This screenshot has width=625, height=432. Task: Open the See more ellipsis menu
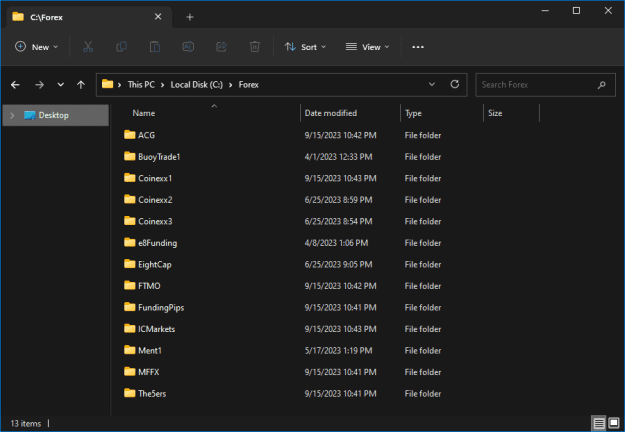click(418, 47)
